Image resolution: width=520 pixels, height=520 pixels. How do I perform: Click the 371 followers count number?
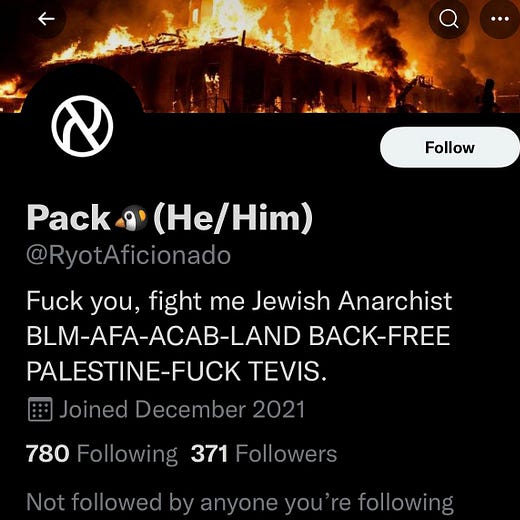click(x=209, y=454)
